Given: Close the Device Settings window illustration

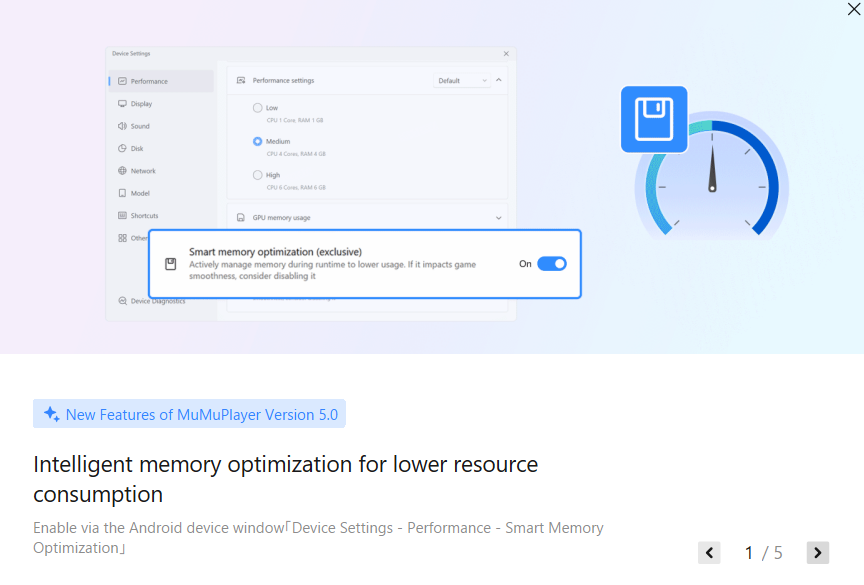Looking at the screenshot, I should point(506,53).
